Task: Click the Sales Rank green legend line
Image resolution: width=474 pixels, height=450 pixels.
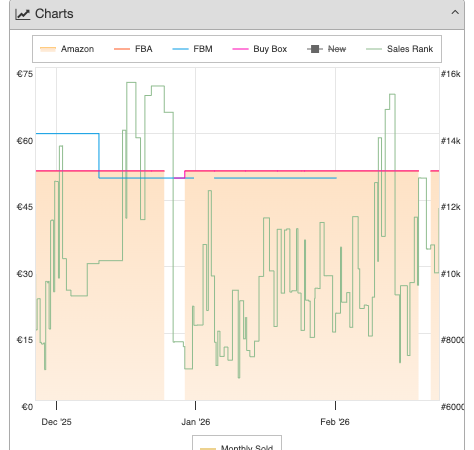Action: click(374, 49)
